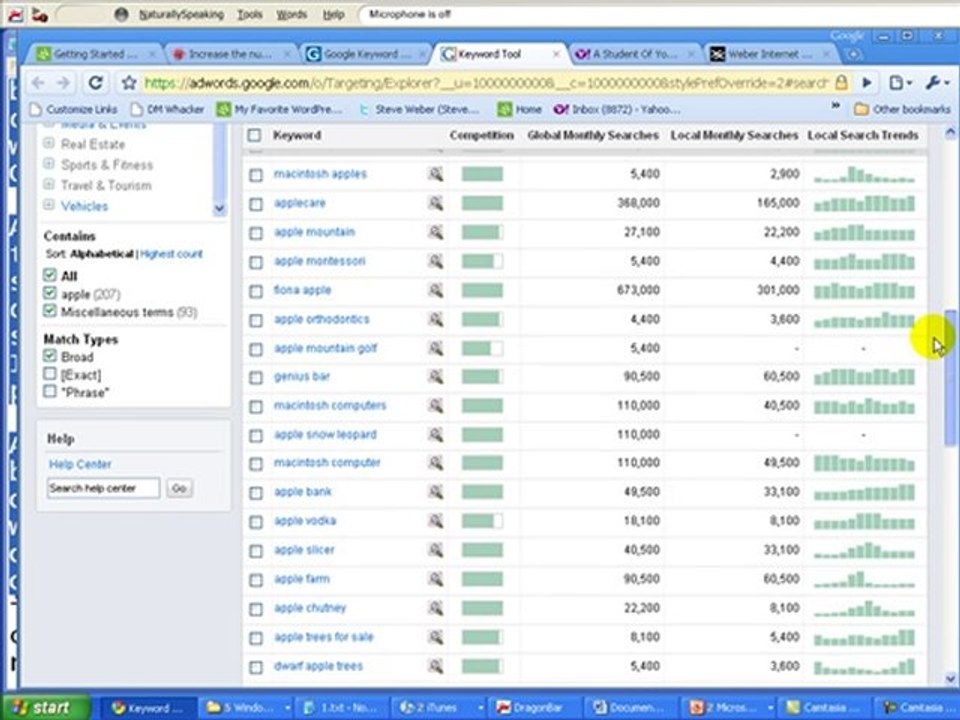Select fiona apple row checkbox
960x720 pixels.
tap(256, 291)
